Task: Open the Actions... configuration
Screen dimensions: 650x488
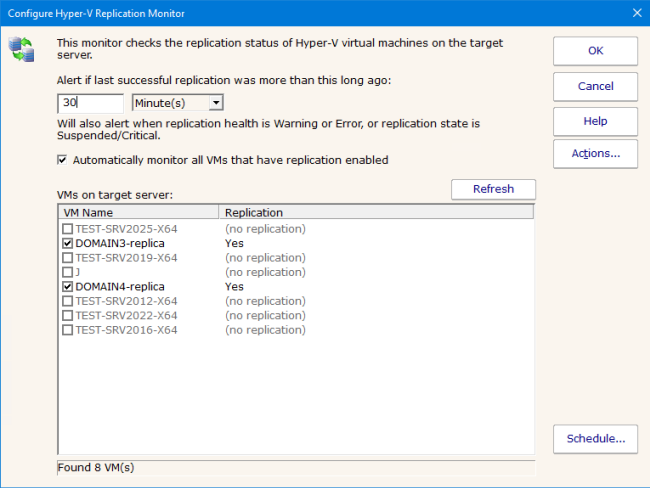Action: [x=595, y=154]
